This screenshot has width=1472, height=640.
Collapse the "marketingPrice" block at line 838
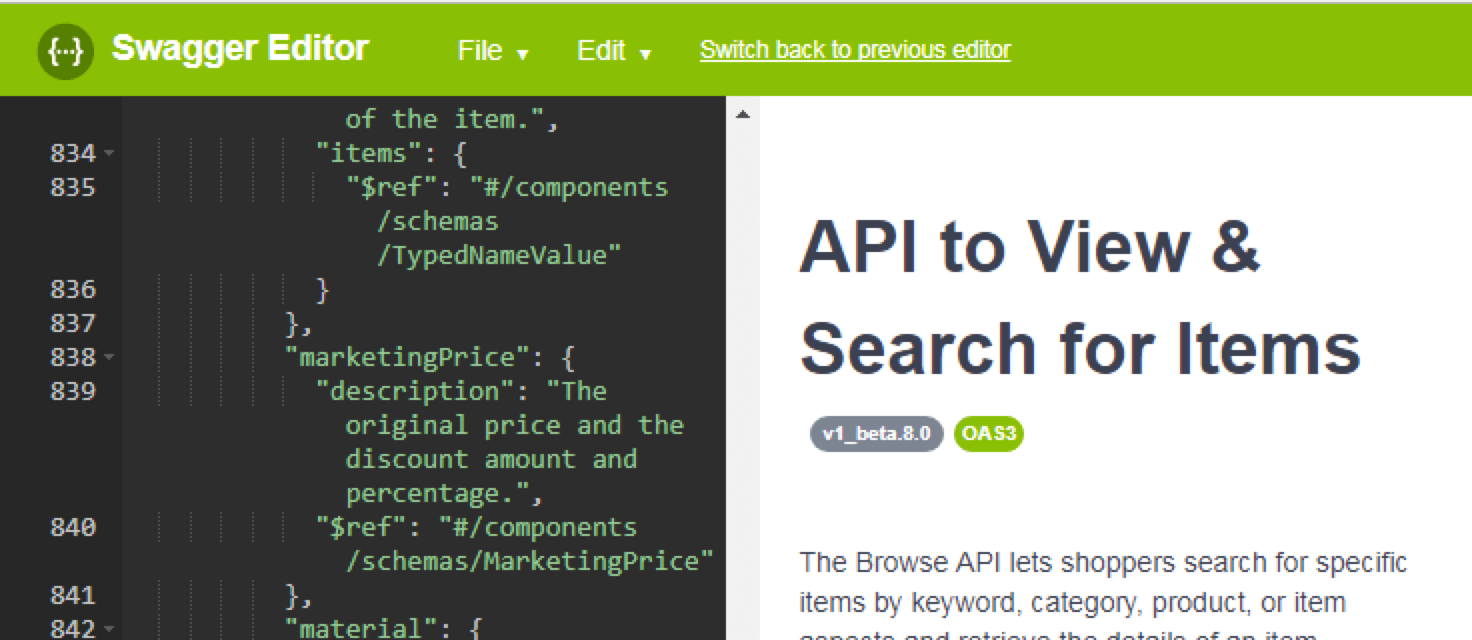(108, 358)
